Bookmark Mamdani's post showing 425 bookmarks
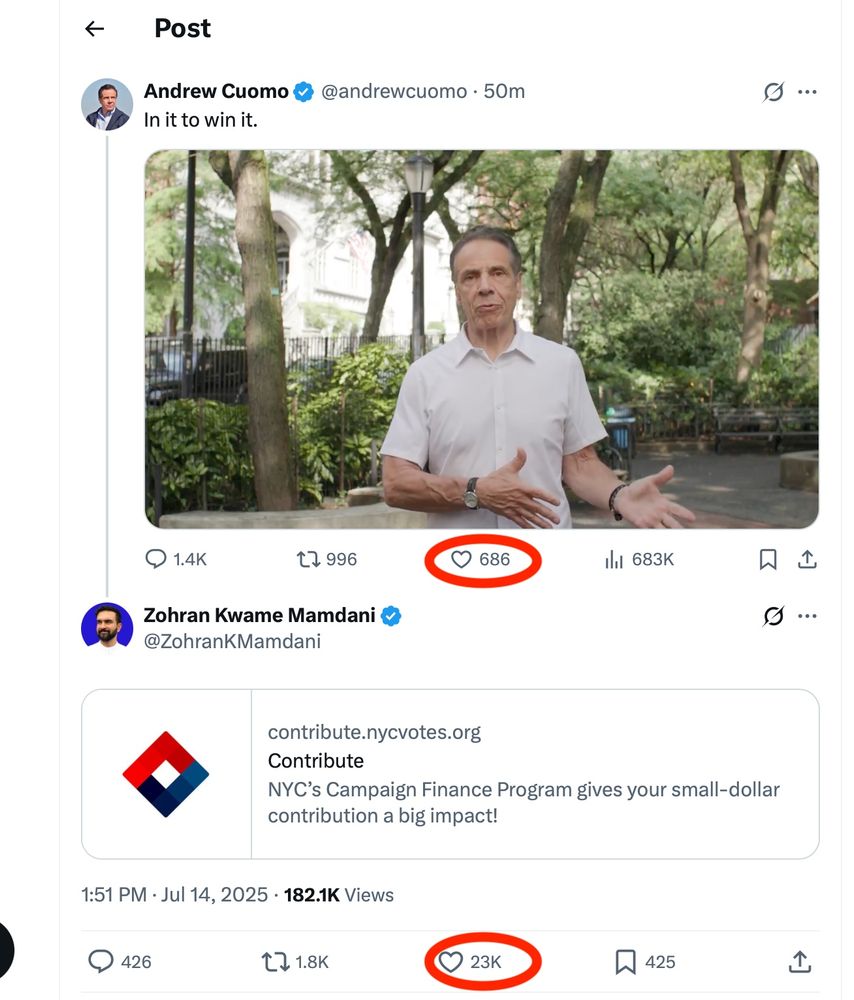This screenshot has height=1000, width=854. tap(645, 962)
